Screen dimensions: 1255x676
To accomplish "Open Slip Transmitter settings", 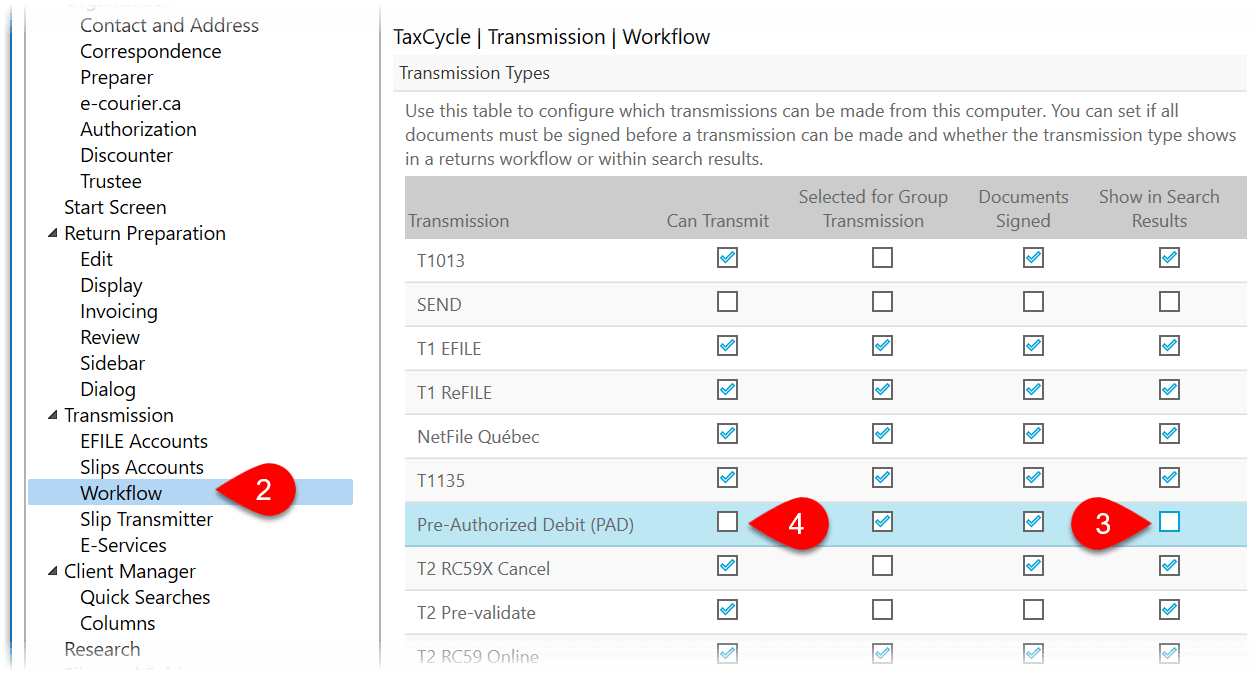I will 146,519.
